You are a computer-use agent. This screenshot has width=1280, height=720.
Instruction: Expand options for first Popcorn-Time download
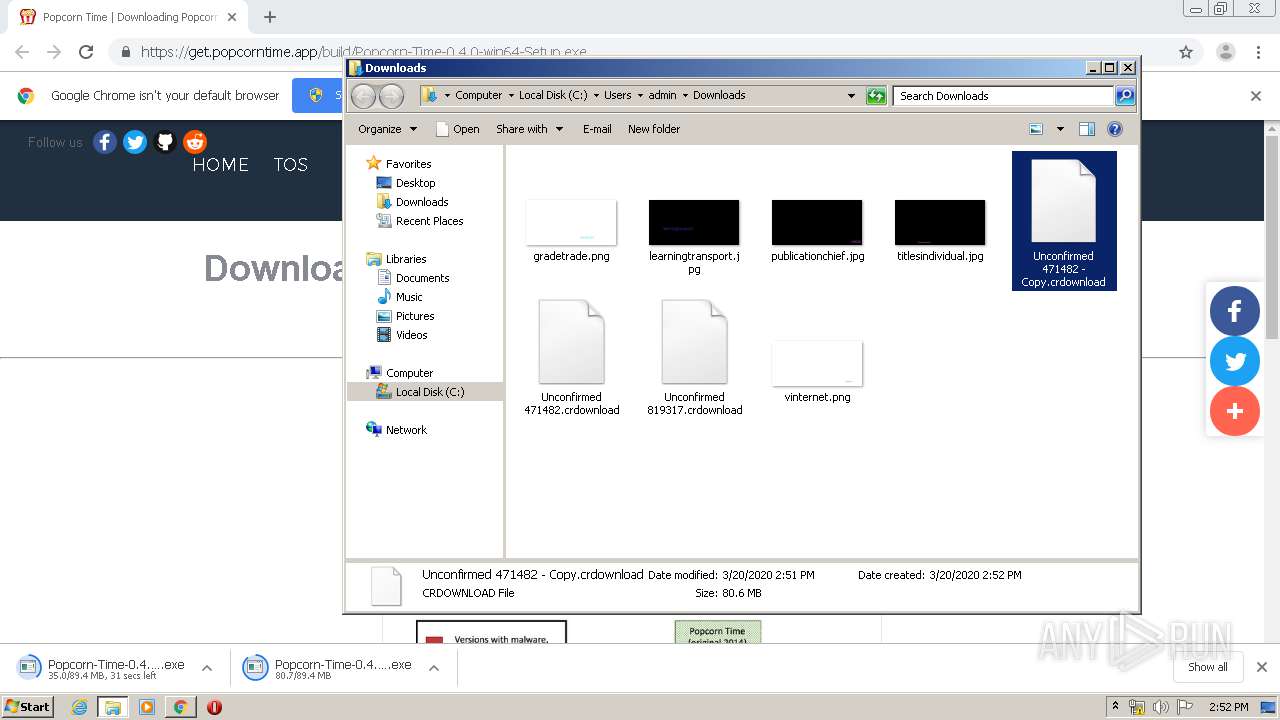point(207,668)
